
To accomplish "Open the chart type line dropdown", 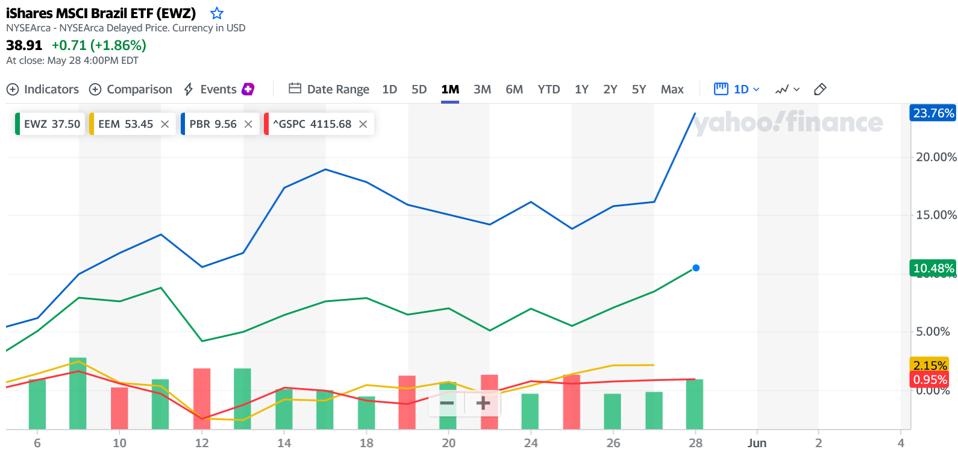I will [787, 89].
